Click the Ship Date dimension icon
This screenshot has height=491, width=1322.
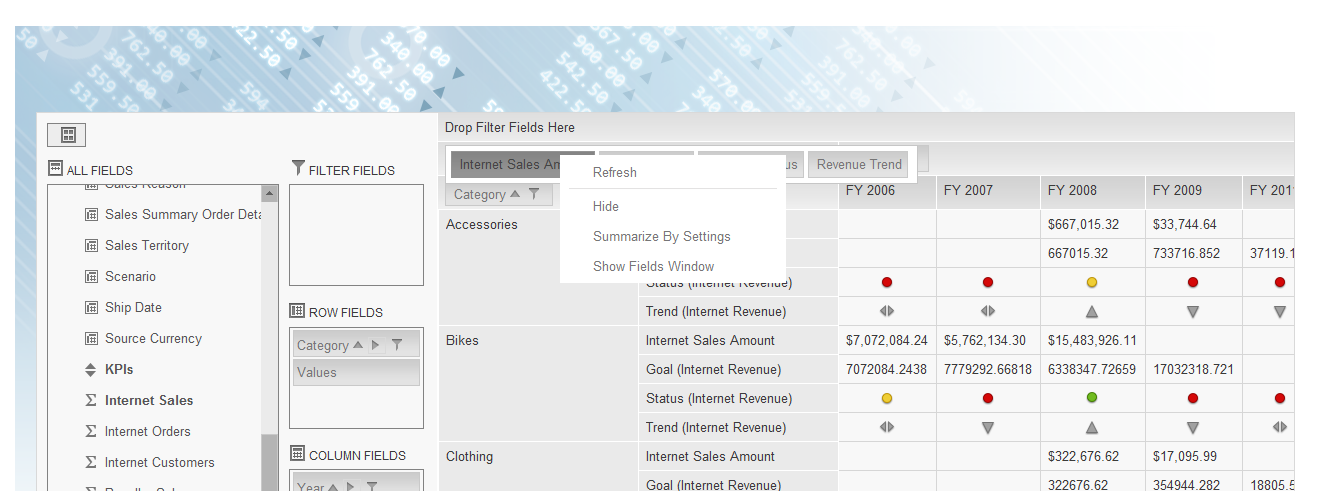[91, 307]
